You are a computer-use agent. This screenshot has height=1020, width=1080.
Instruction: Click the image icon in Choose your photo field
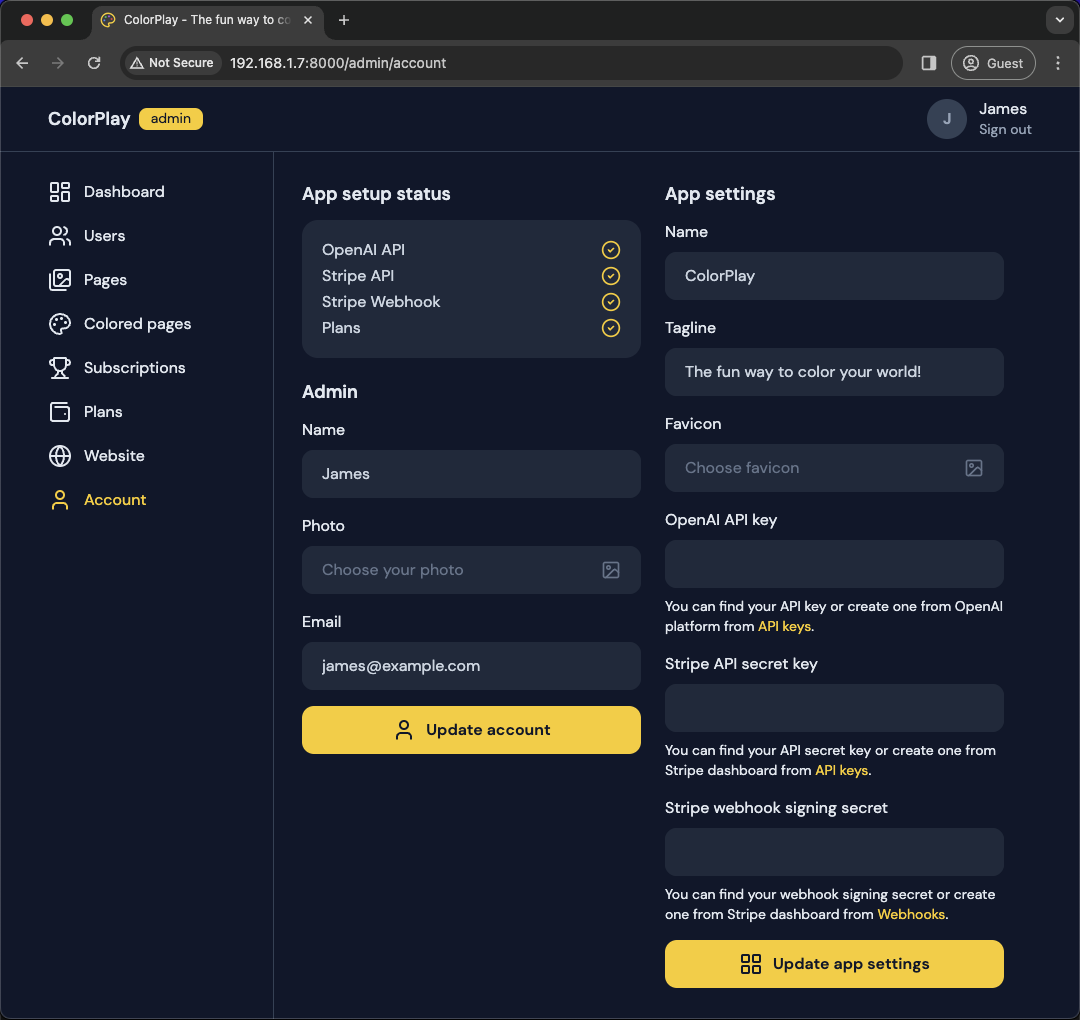tap(611, 570)
